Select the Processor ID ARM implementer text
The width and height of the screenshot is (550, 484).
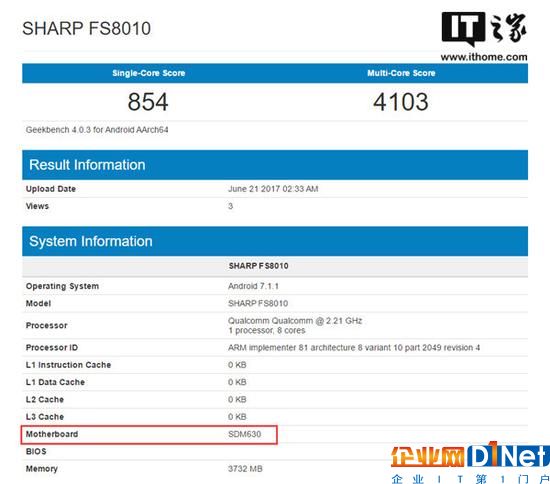coord(354,348)
